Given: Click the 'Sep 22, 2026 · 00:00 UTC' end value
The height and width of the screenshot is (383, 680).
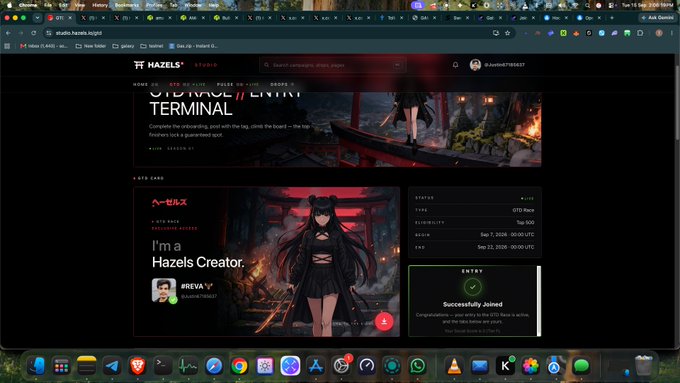Looking at the screenshot, I should pyautogui.click(x=506, y=247).
